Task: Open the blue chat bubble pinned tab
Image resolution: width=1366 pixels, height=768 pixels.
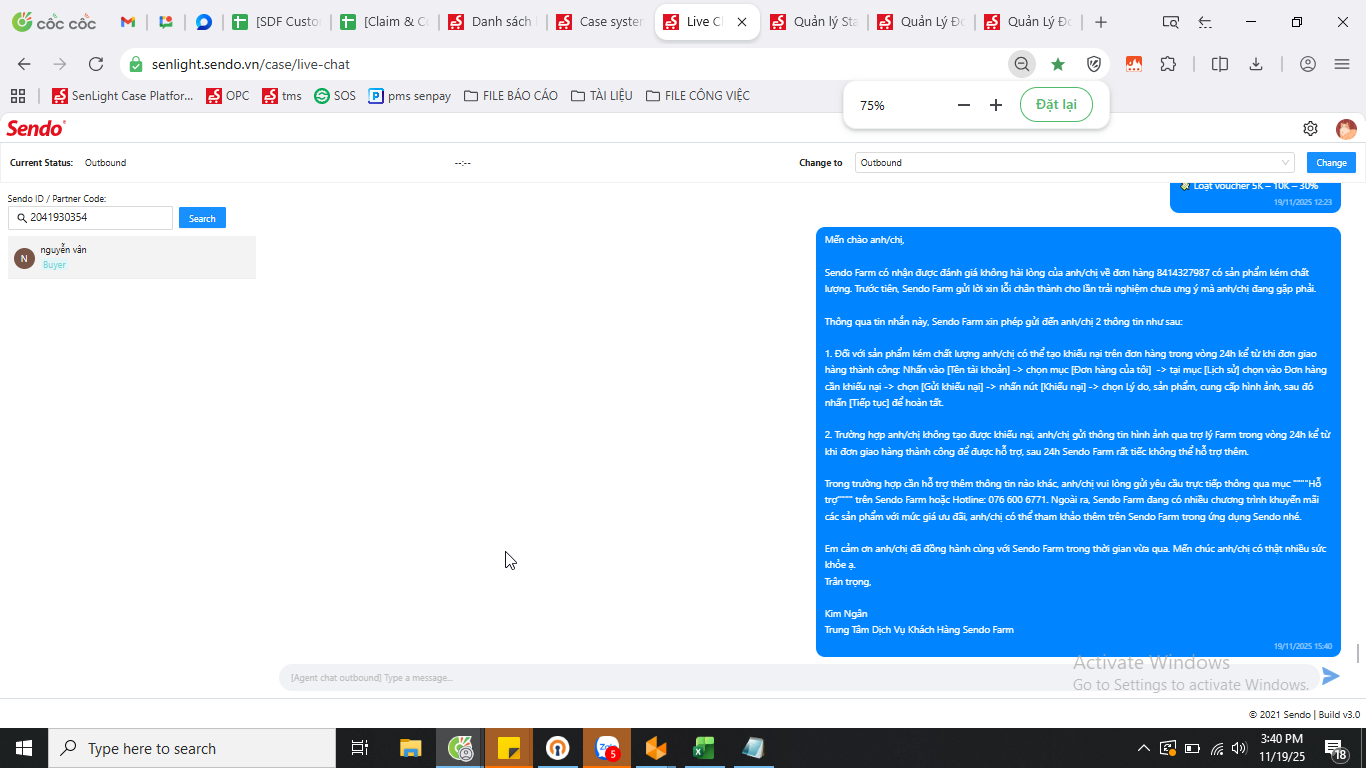Action: [x=204, y=22]
